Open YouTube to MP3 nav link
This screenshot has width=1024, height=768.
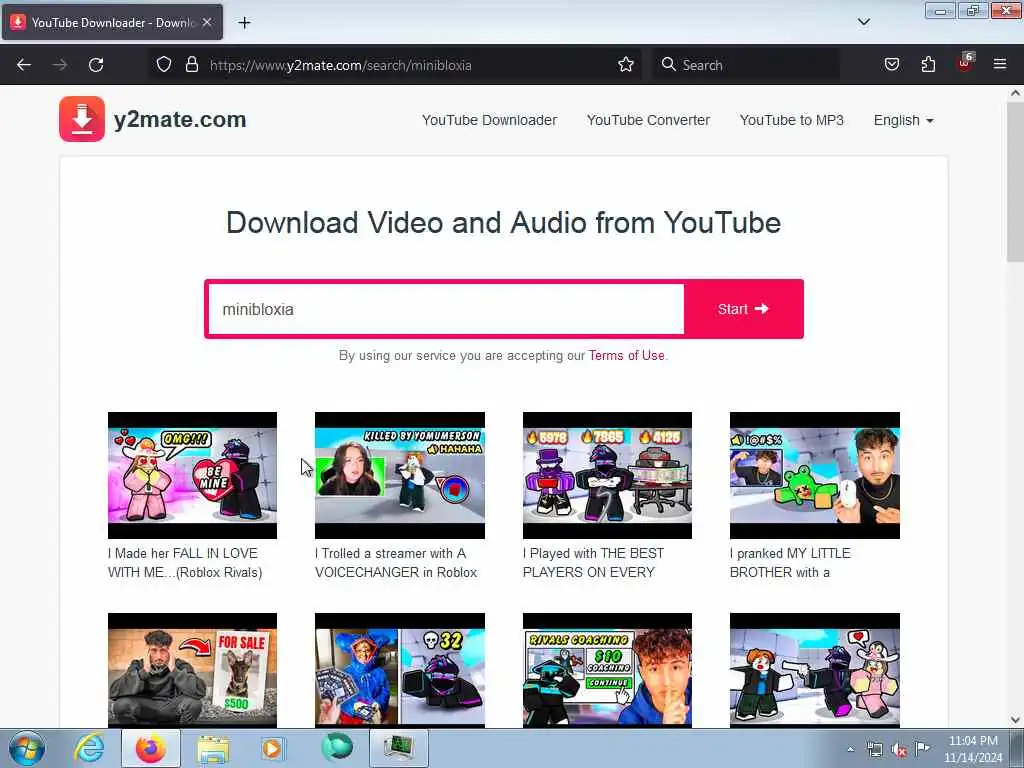(x=792, y=120)
